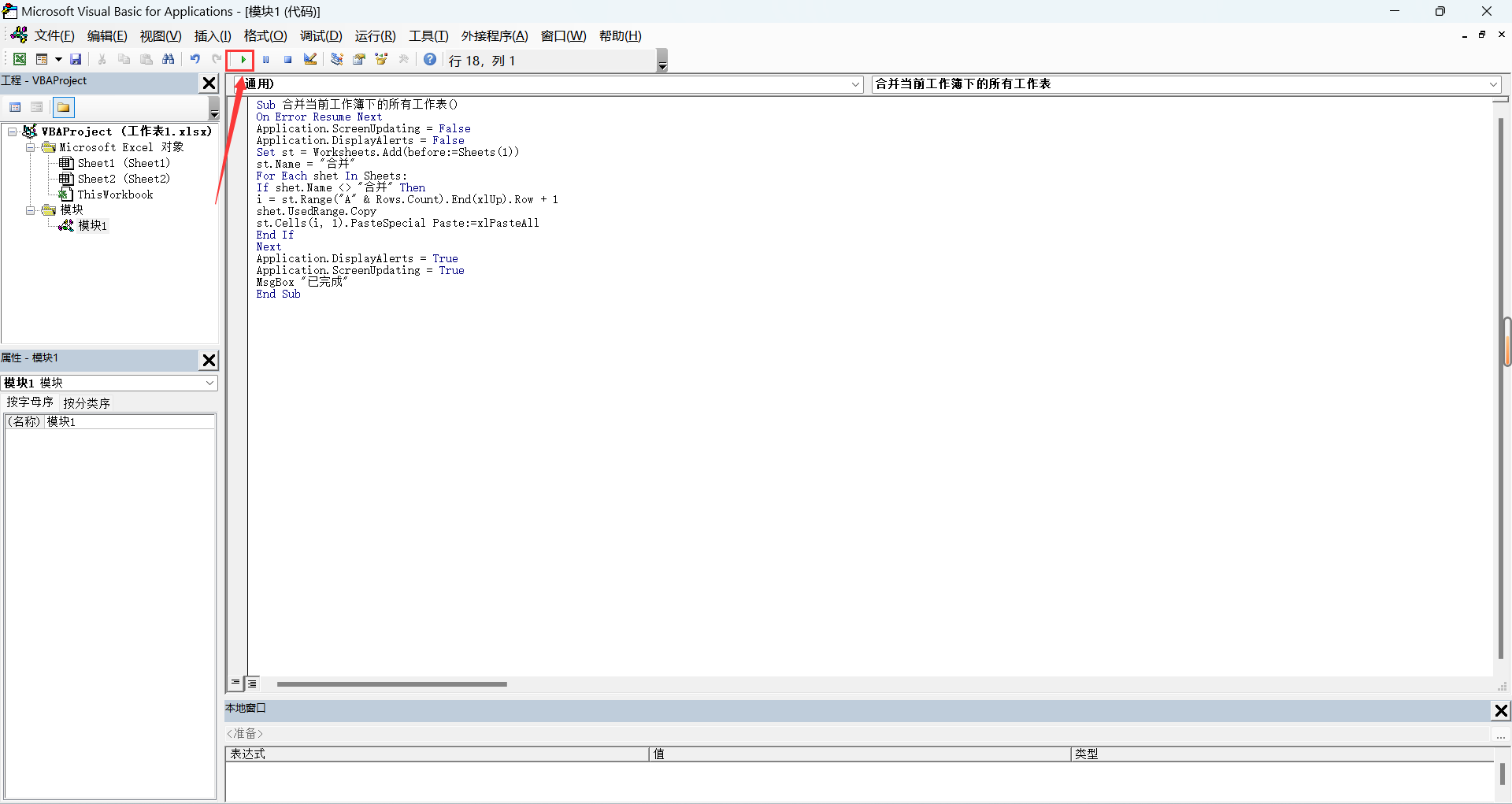Switch to the 按字母序 tab
The image size is (1512, 804).
[30, 402]
